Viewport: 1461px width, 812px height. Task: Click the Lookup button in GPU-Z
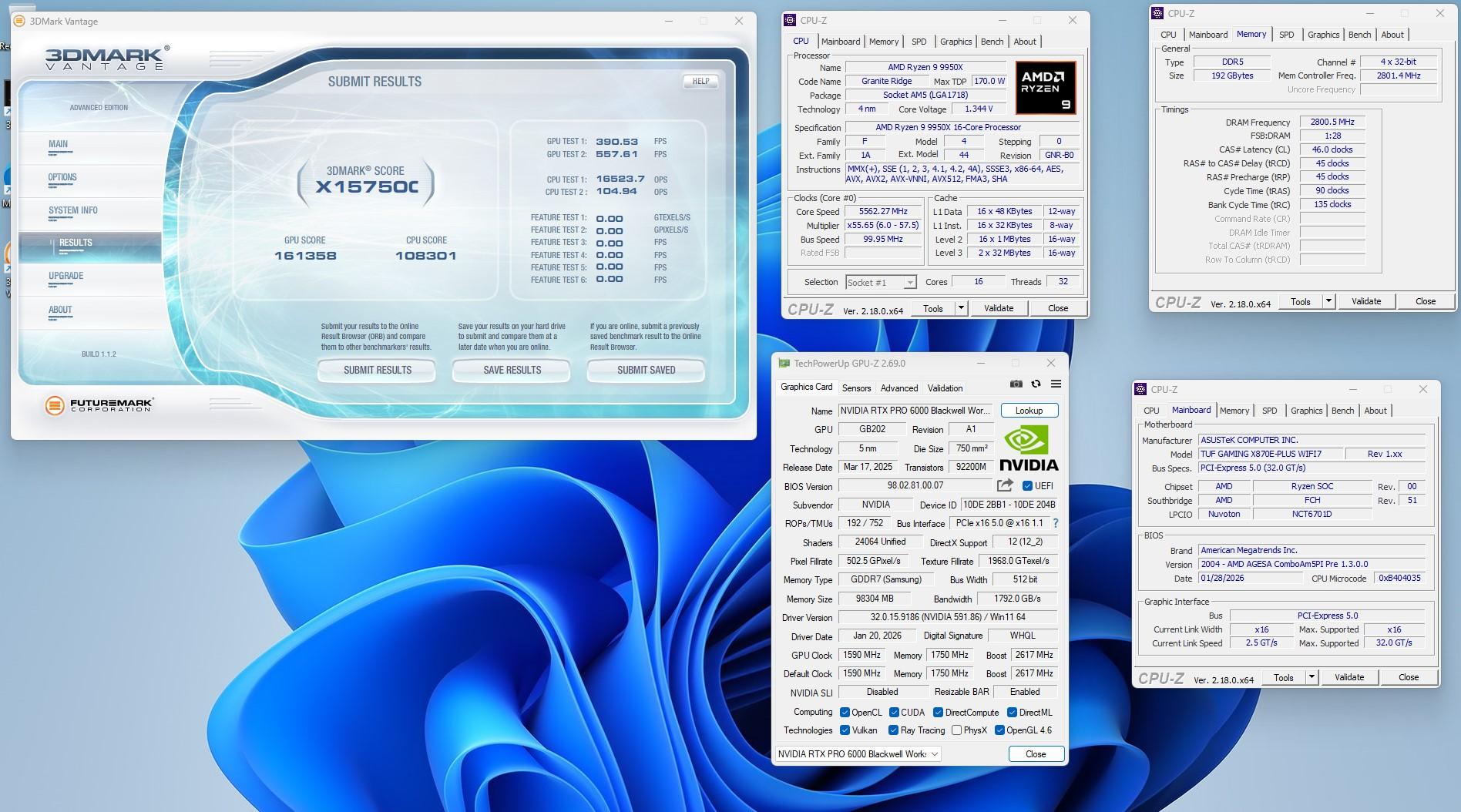[1029, 411]
